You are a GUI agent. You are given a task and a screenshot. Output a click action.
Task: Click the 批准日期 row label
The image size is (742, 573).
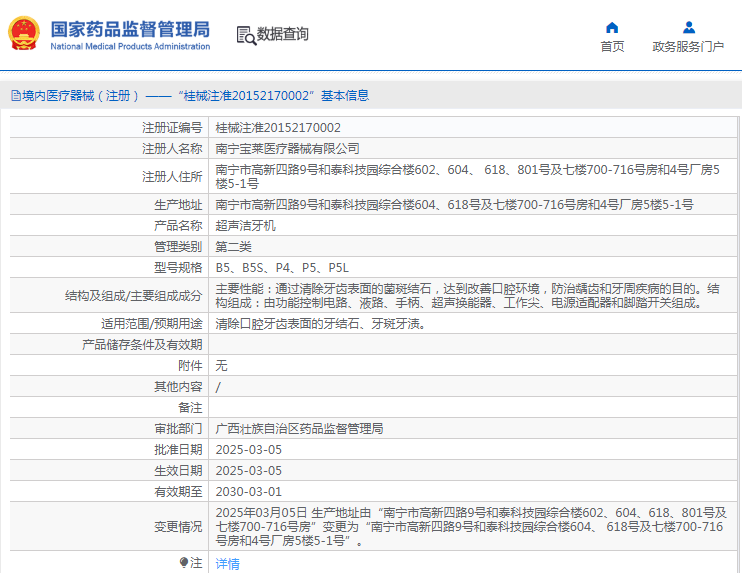(178, 450)
